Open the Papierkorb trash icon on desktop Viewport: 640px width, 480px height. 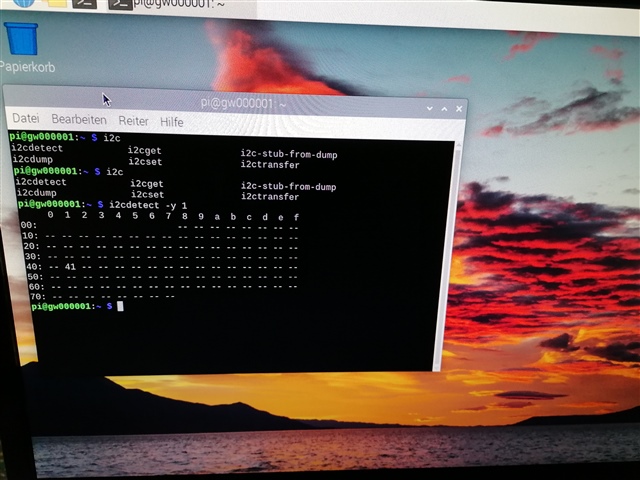[x=21, y=39]
